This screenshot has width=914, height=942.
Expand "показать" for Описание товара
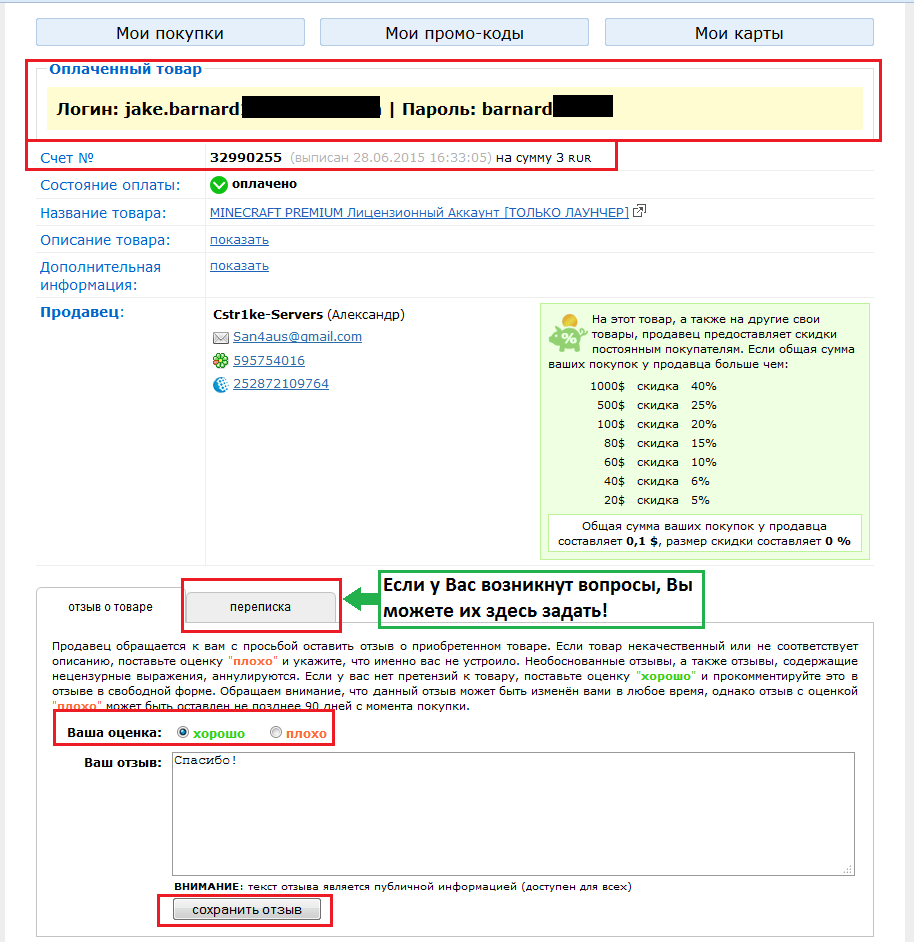[239, 240]
